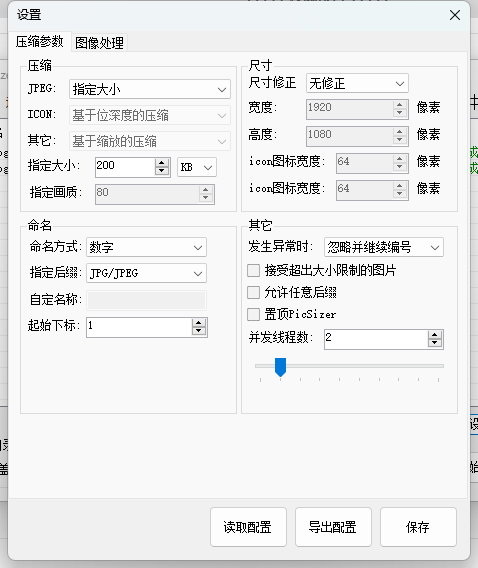Click the 指定大小 input field

tap(125, 167)
